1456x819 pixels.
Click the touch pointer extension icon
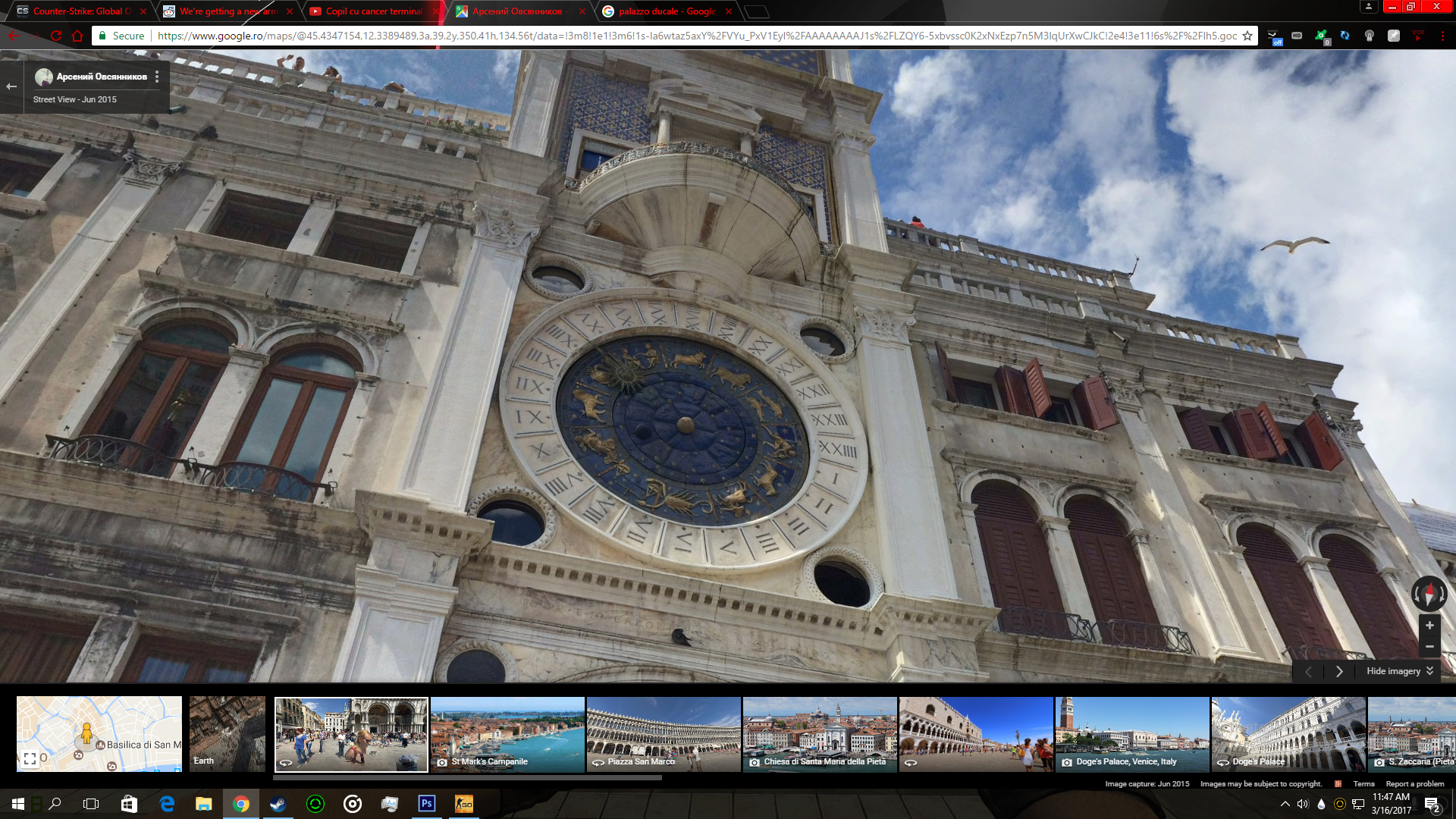[x=1369, y=36]
